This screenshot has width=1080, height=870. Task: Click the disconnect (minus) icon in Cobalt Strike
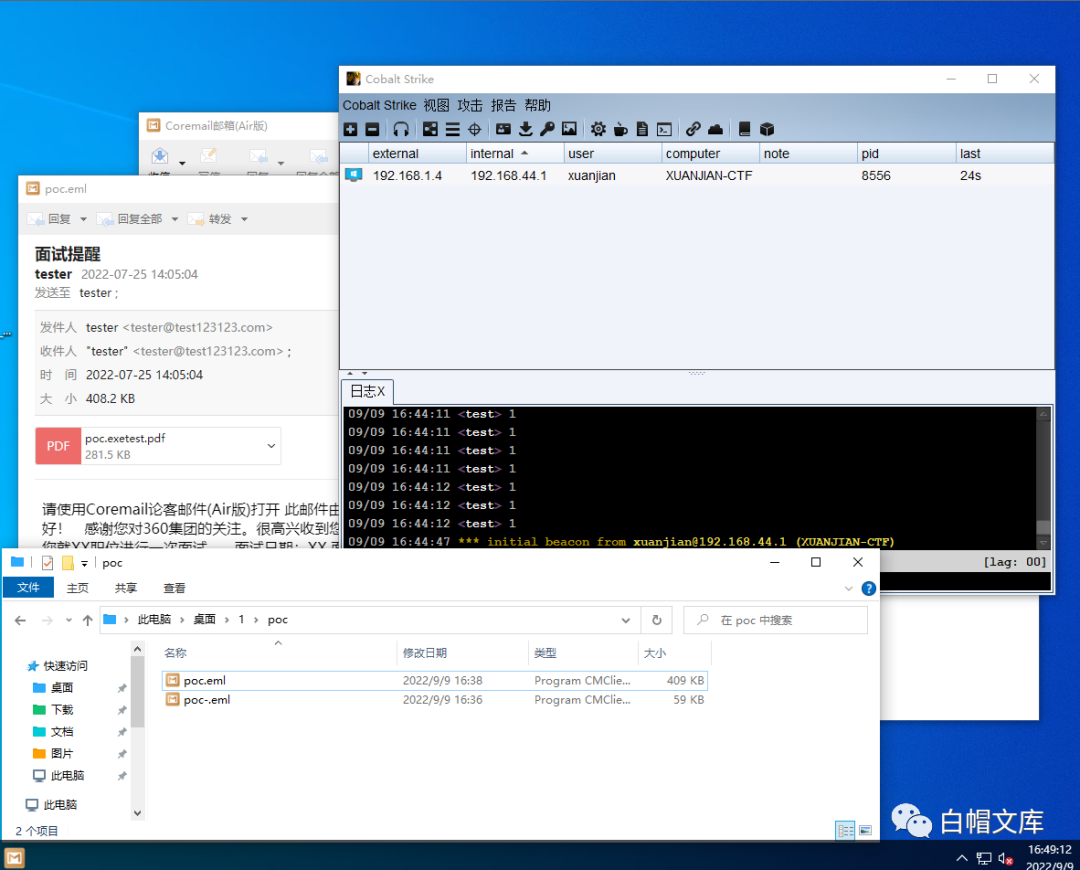372,129
